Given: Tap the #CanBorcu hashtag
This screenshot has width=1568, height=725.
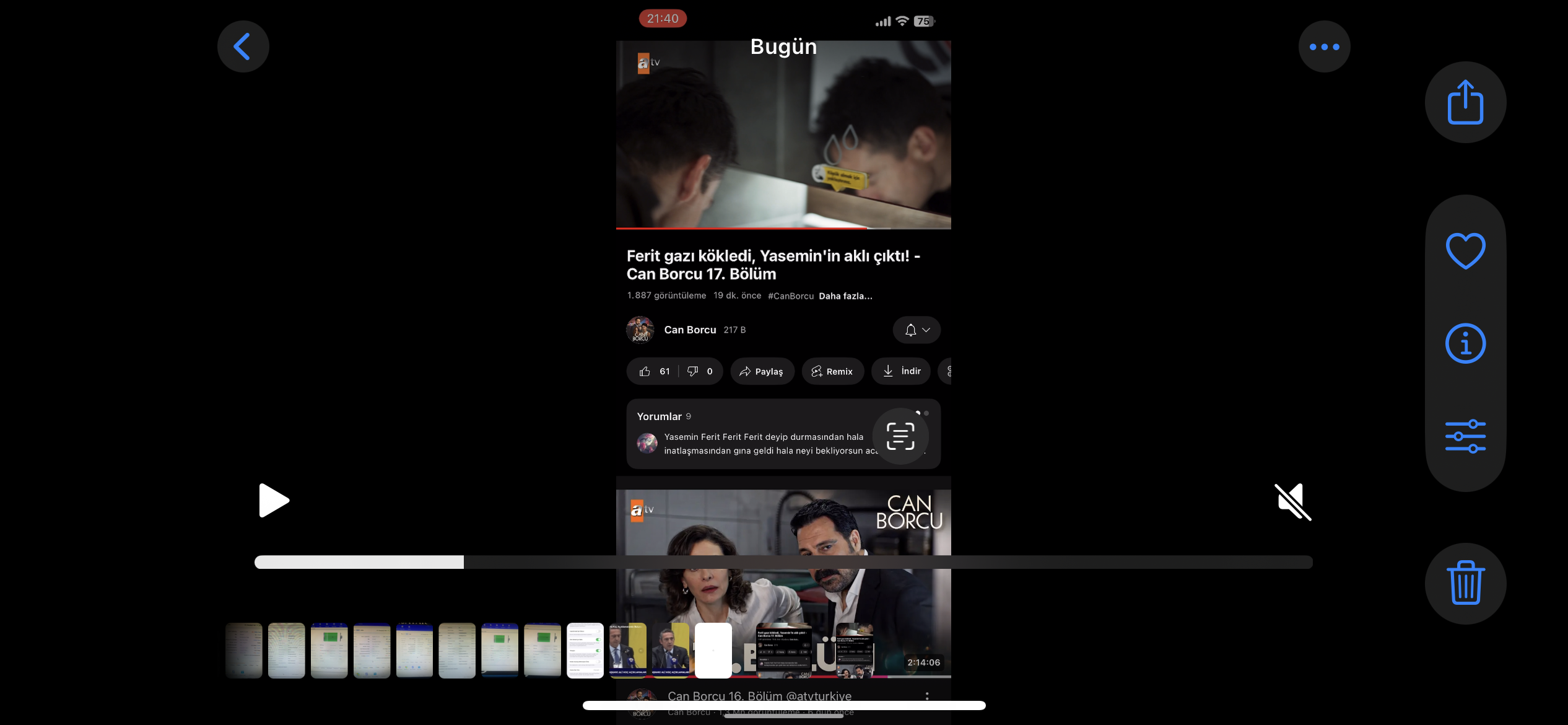Looking at the screenshot, I should [791, 296].
